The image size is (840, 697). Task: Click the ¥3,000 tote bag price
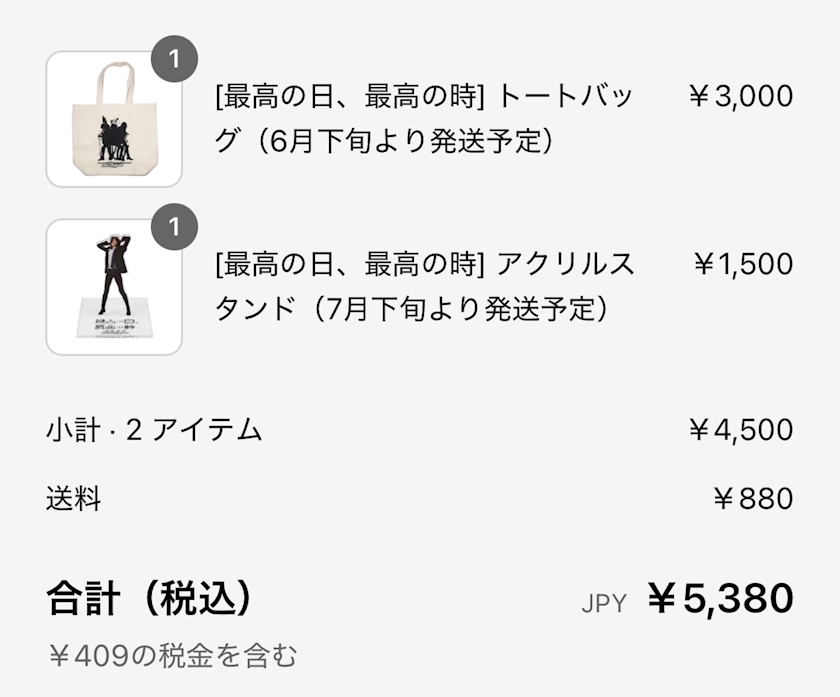tap(741, 97)
